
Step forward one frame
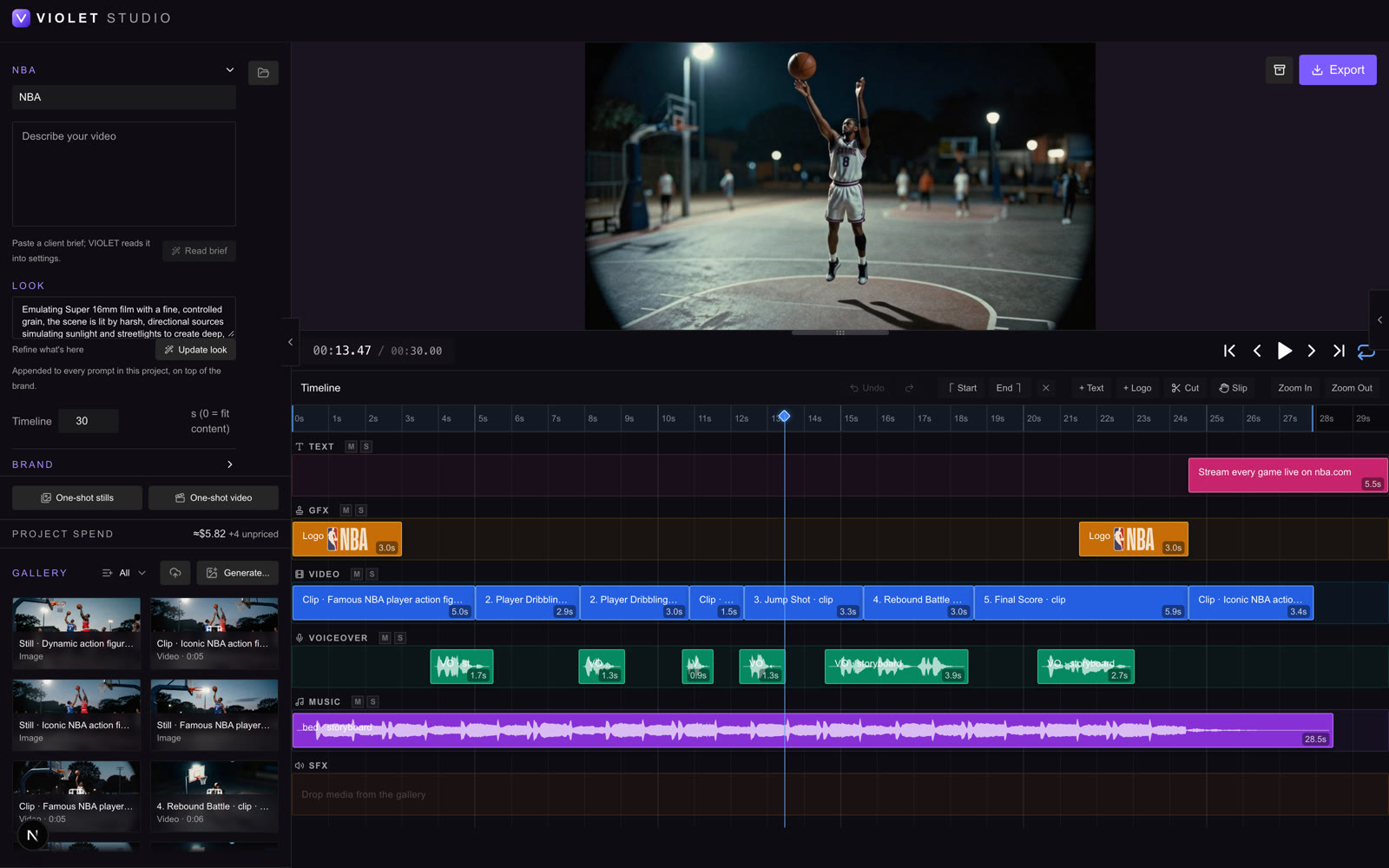[x=1312, y=351]
